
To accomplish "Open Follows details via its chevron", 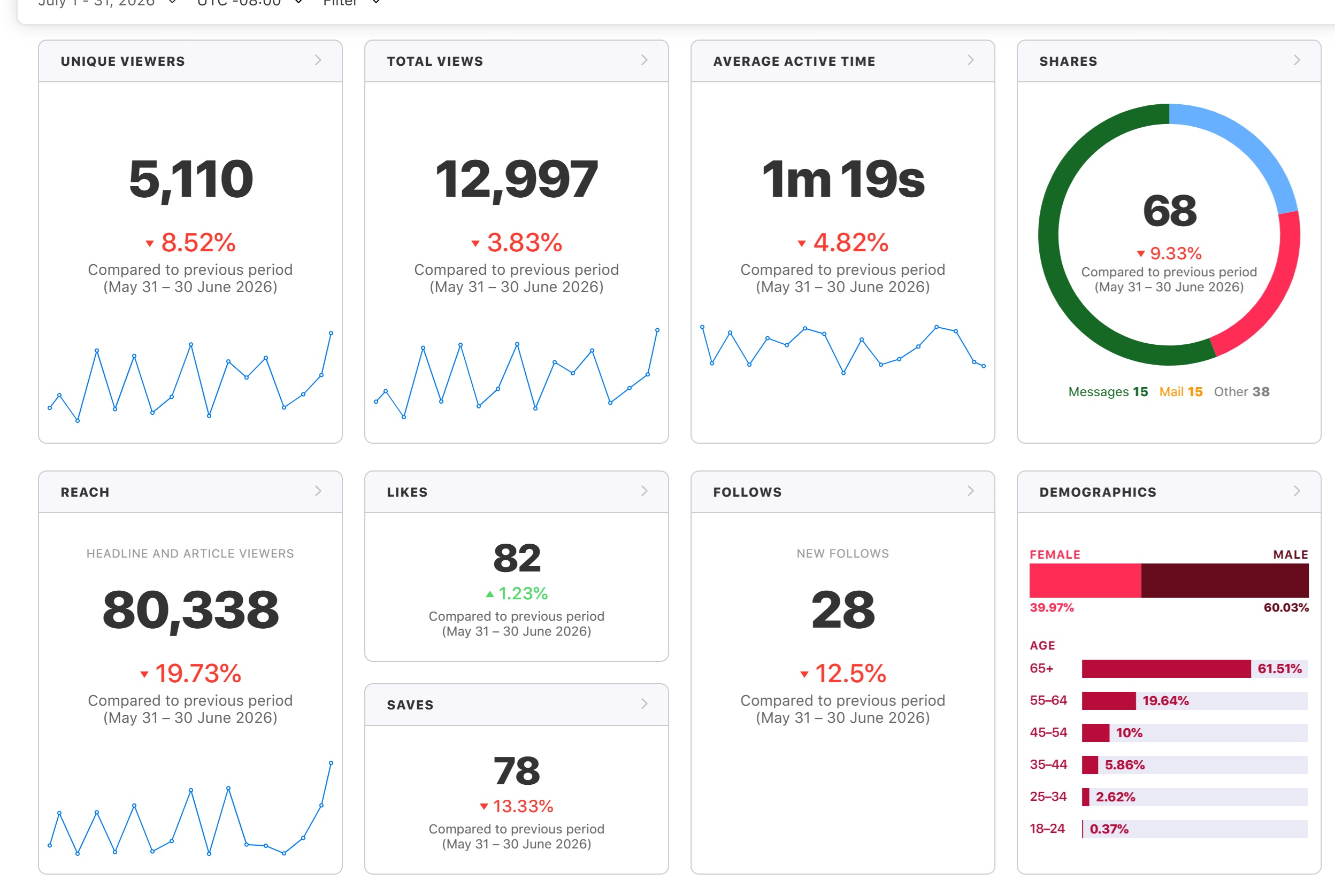I will pos(971,491).
